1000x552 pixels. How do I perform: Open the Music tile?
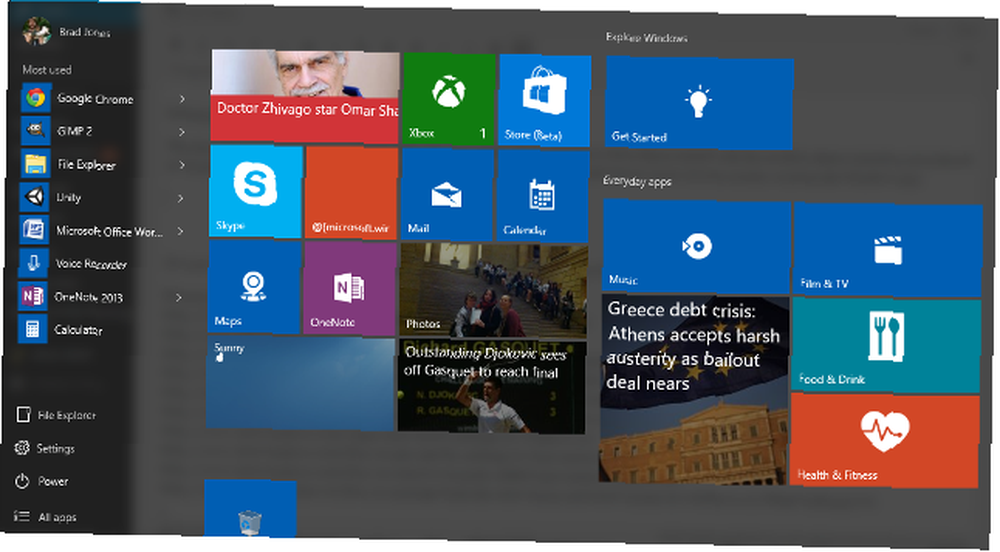[696, 245]
